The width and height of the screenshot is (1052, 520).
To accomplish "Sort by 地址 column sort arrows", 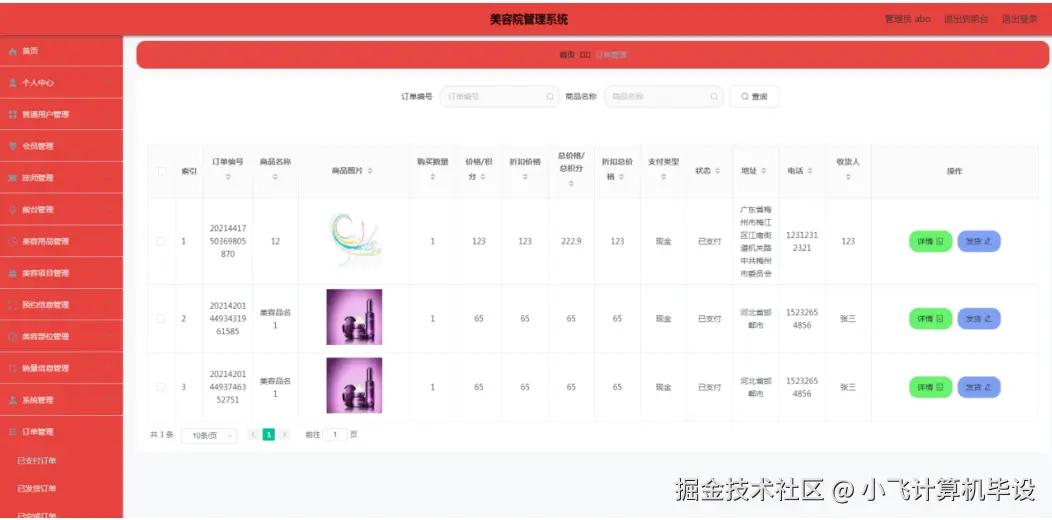I will (764, 171).
